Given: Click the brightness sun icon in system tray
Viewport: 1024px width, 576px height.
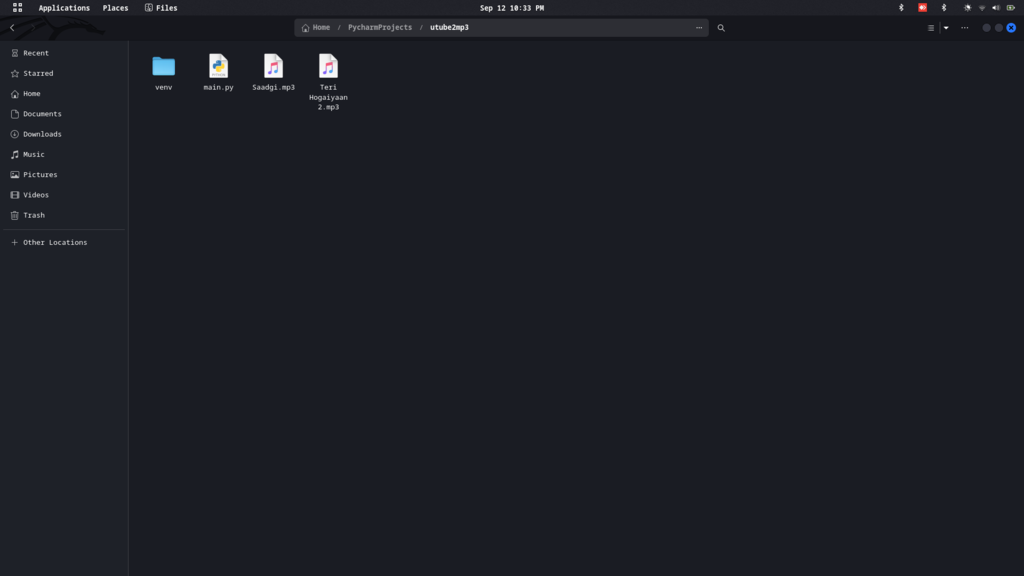Looking at the screenshot, I should coord(967,8).
